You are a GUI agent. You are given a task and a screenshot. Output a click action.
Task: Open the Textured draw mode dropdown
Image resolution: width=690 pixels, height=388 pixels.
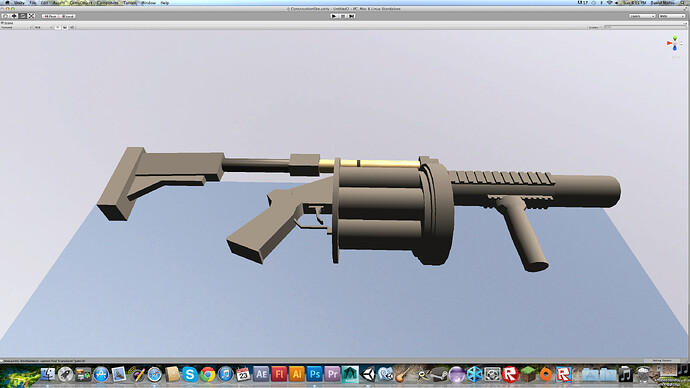(17, 27)
